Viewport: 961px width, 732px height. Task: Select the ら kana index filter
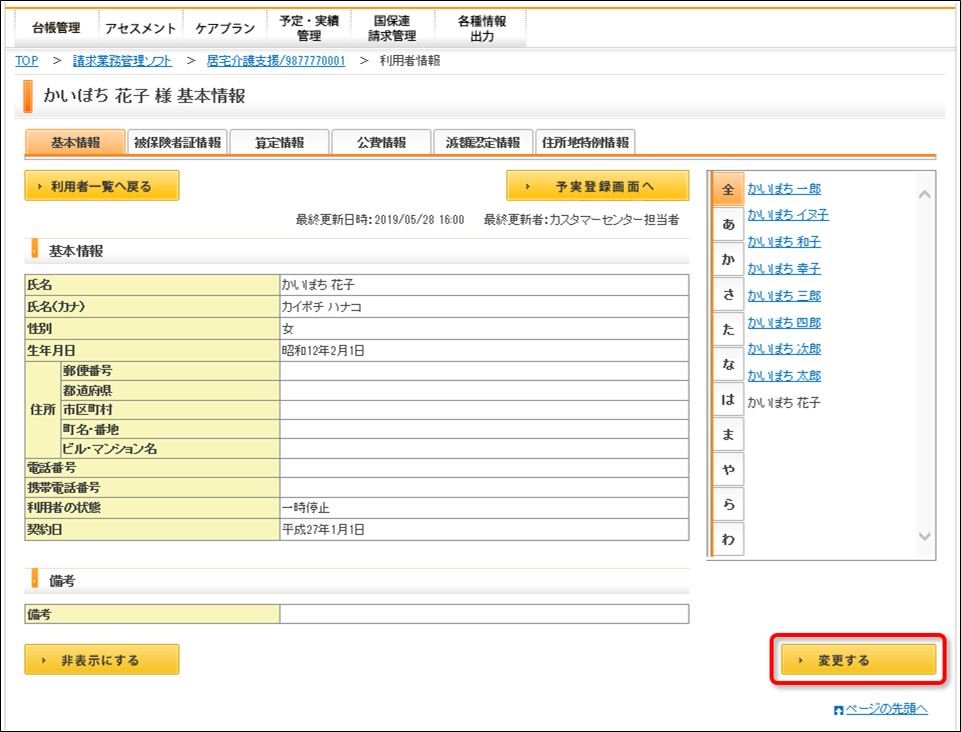tap(728, 504)
